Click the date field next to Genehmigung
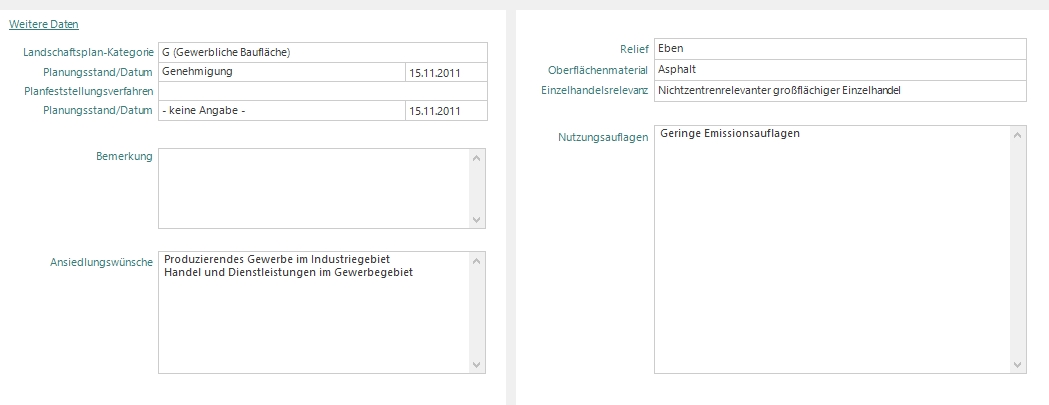1049x405 pixels. tap(446, 72)
